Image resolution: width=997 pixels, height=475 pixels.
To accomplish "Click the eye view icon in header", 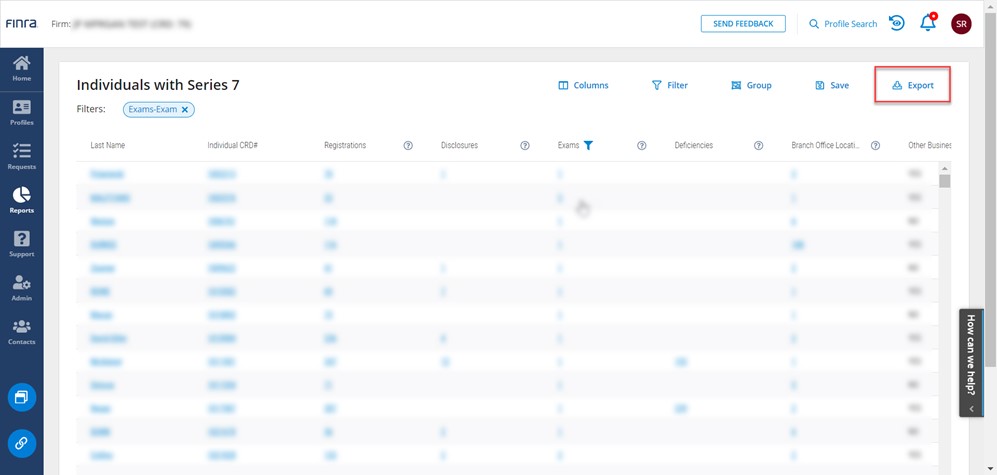I will pos(897,23).
